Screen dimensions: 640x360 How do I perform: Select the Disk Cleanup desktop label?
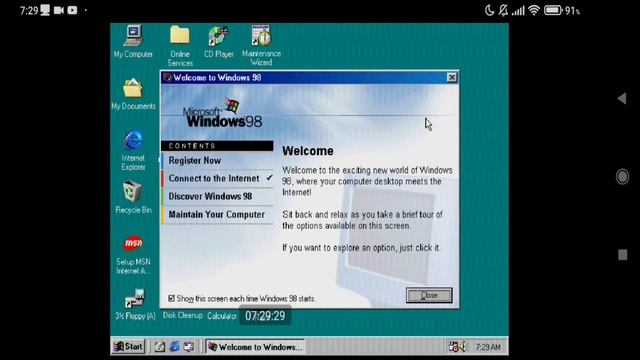182,316
